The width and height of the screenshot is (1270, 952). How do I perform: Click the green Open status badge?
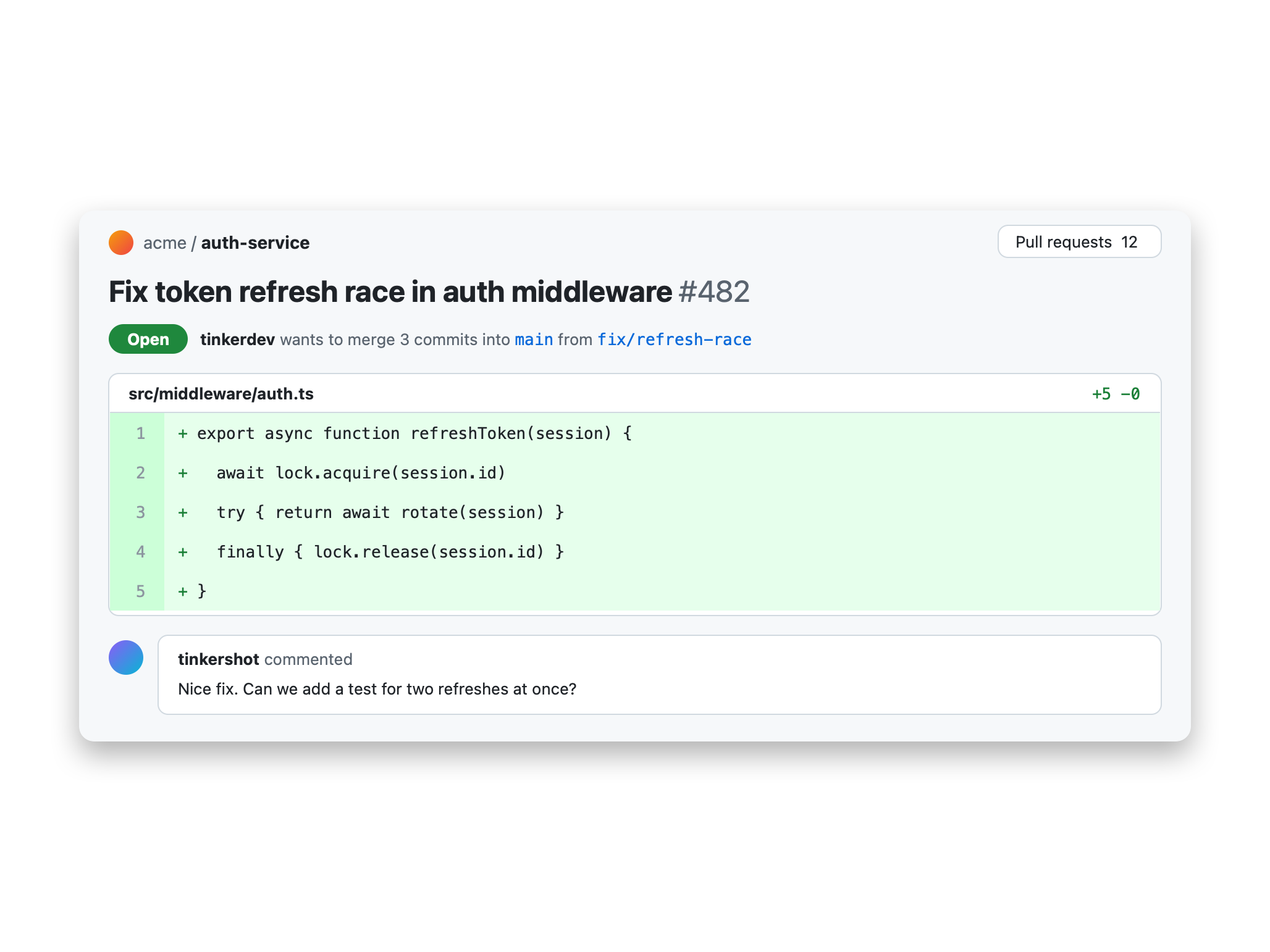(148, 339)
